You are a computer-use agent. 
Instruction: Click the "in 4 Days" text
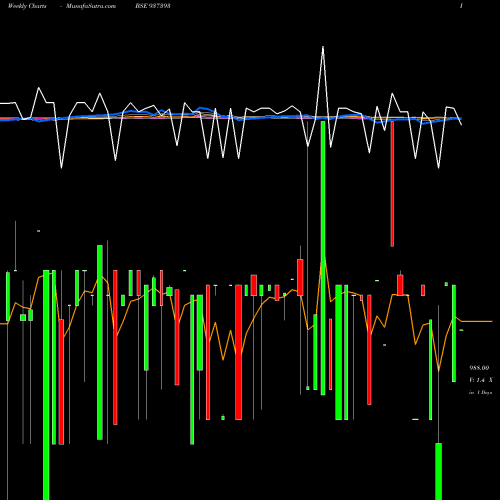[x=481, y=393]
